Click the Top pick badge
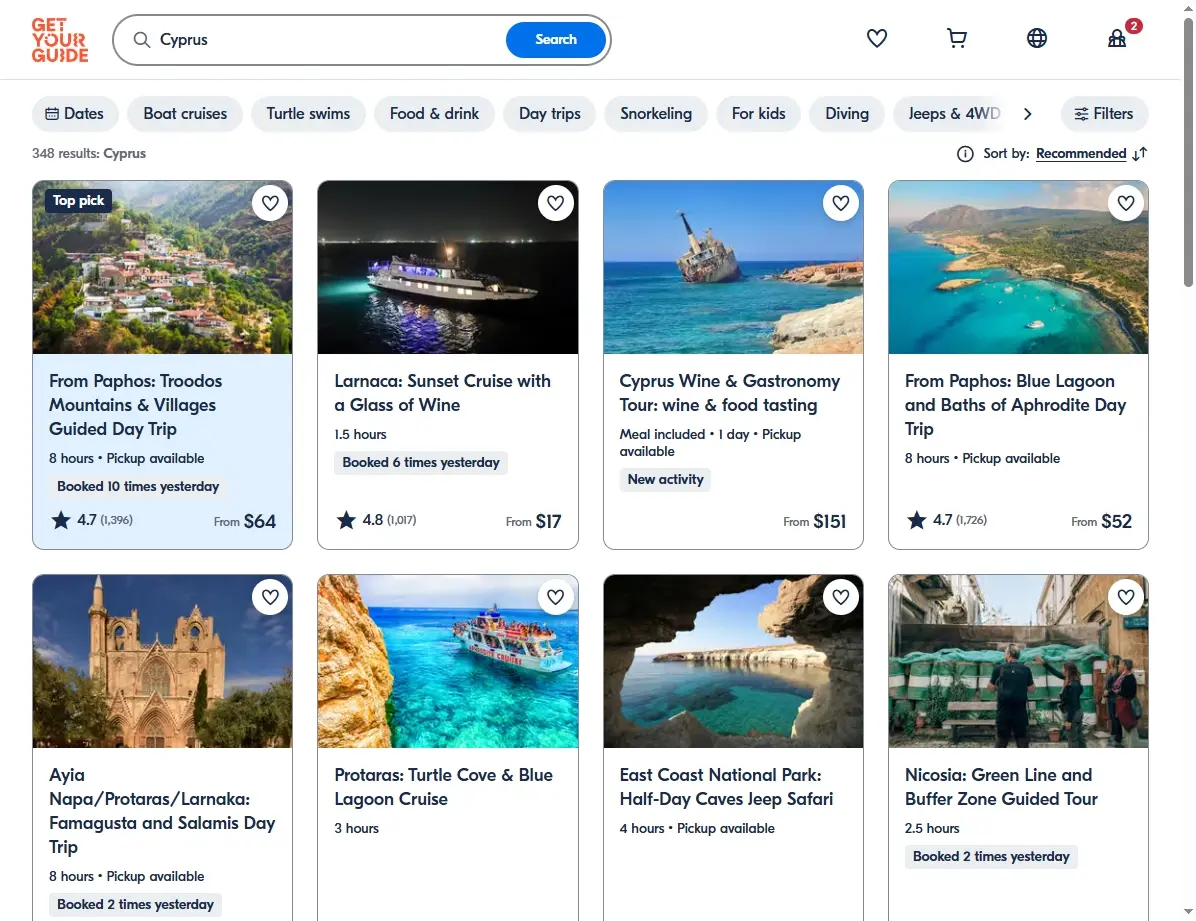Screen dimensions: 1196x921 click(x=79, y=201)
